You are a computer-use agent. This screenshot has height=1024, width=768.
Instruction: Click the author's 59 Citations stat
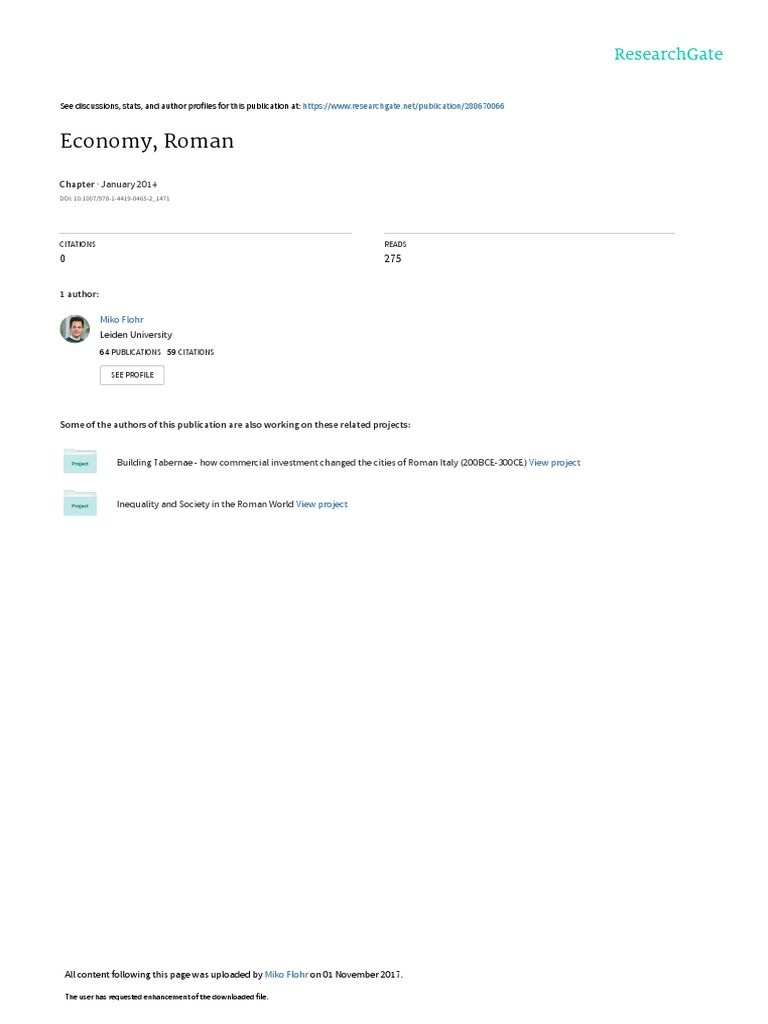pos(190,352)
